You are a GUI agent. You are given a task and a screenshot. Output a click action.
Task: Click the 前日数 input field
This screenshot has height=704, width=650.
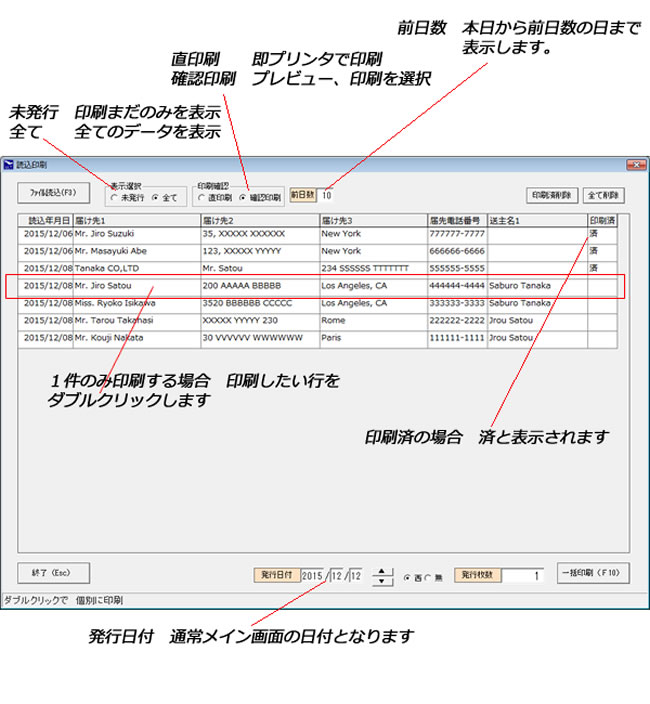pyautogui.click(x=331, y=196)
